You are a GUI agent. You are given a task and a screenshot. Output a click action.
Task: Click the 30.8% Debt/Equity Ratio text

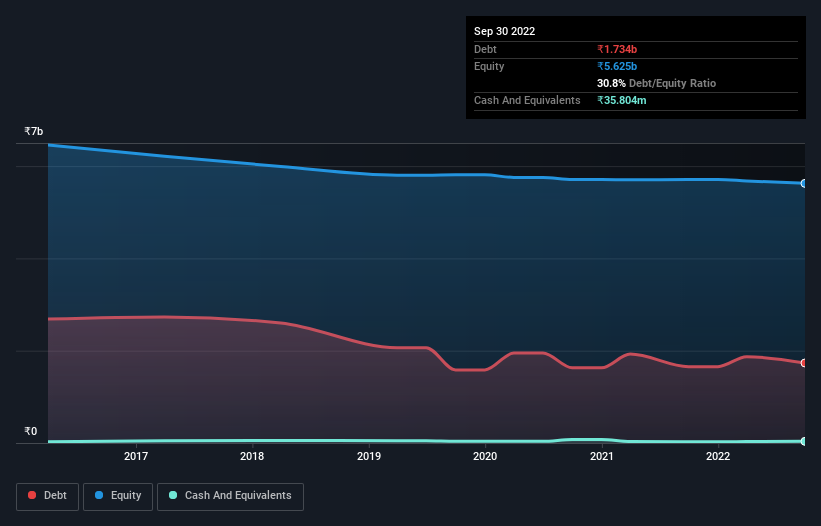pyautogui.click(x=657, y=83)
